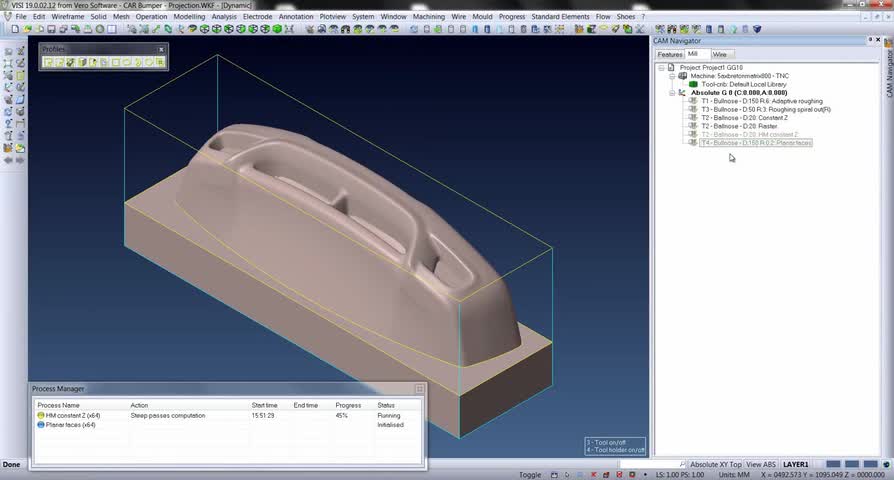The width and height of the screenshot is (894, 480).
Task: Click the second blue color box in status bar
Action: point(852,465)
